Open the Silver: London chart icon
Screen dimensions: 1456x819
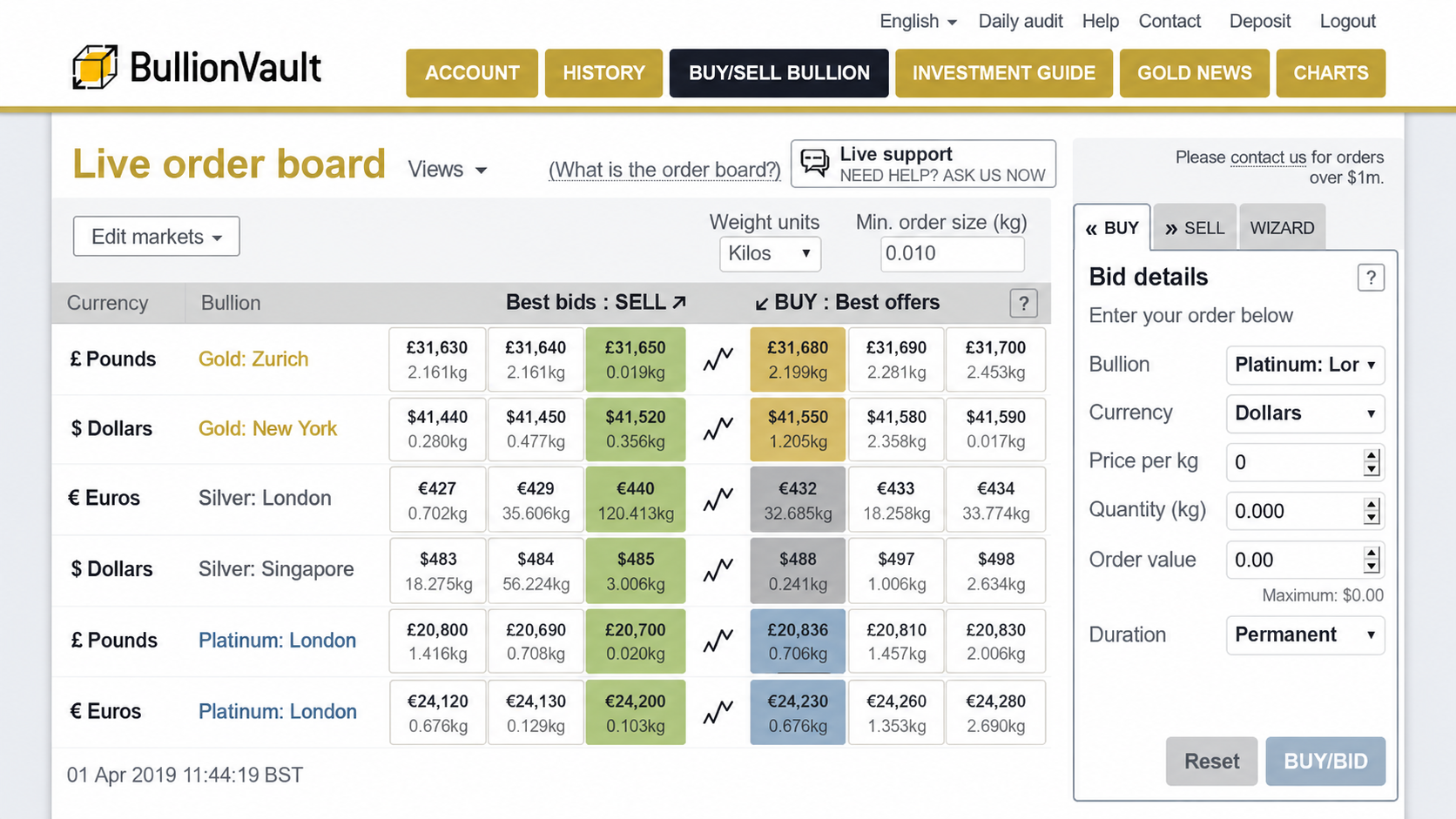click(x=718, y=500)
